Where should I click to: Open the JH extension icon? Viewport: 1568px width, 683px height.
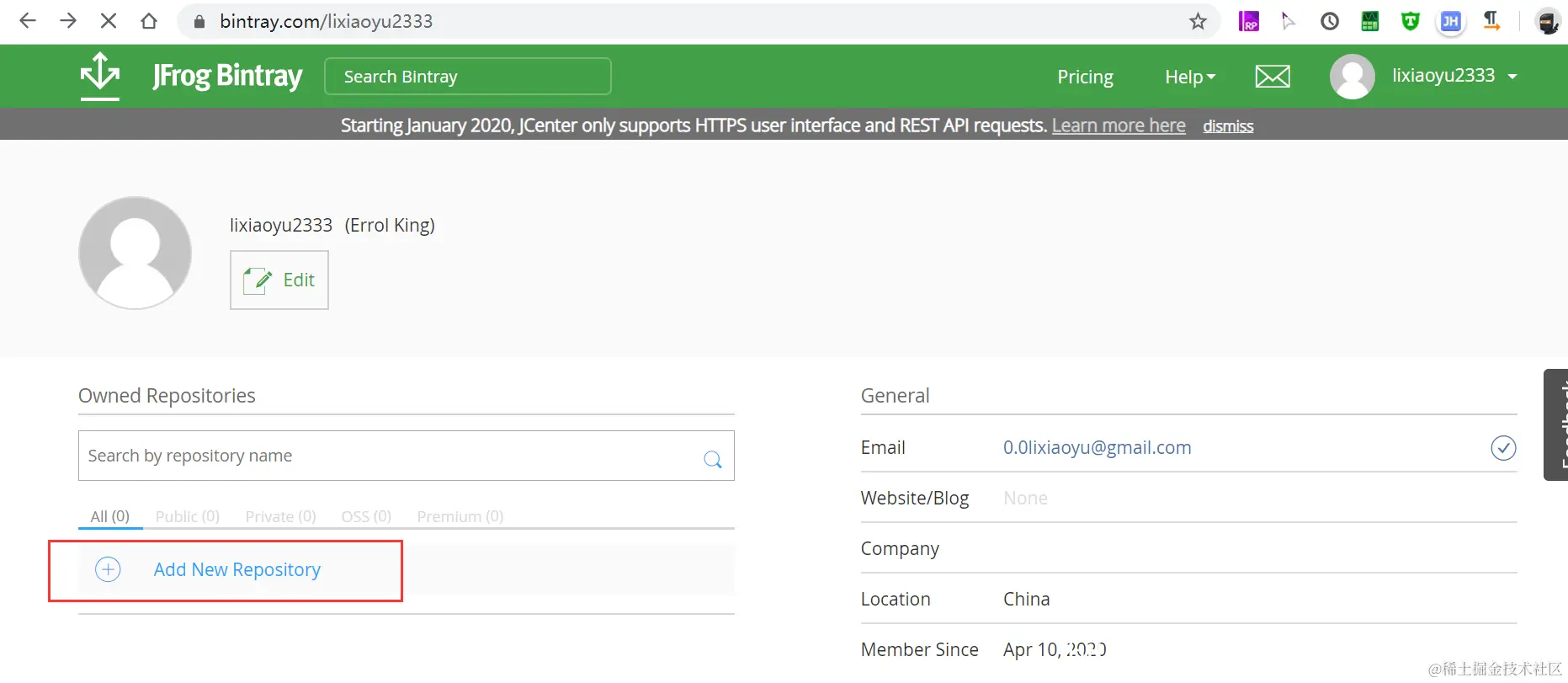[x=1451, y=21]
